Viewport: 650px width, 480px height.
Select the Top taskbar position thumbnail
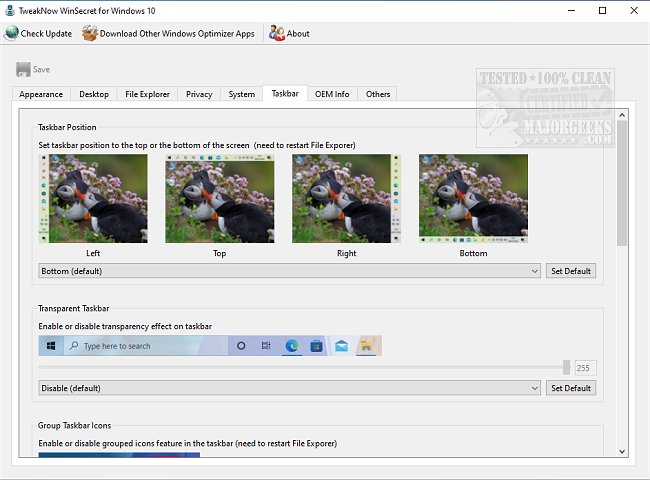pyautogui.click(x=220, y=199)
